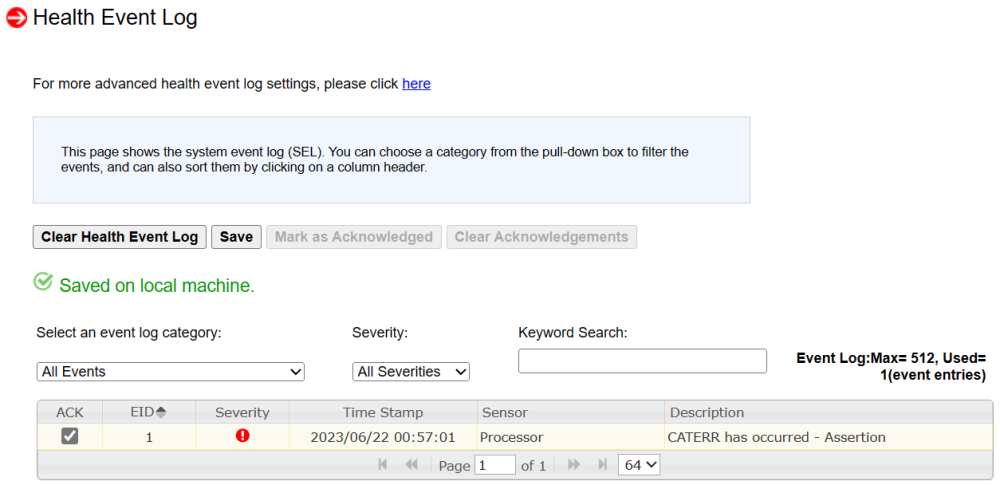Image resolution: width=1000 pixels, height=485 pixels.
Task: Sort by the Sensor column header
Action: click(x=570, y=412)
